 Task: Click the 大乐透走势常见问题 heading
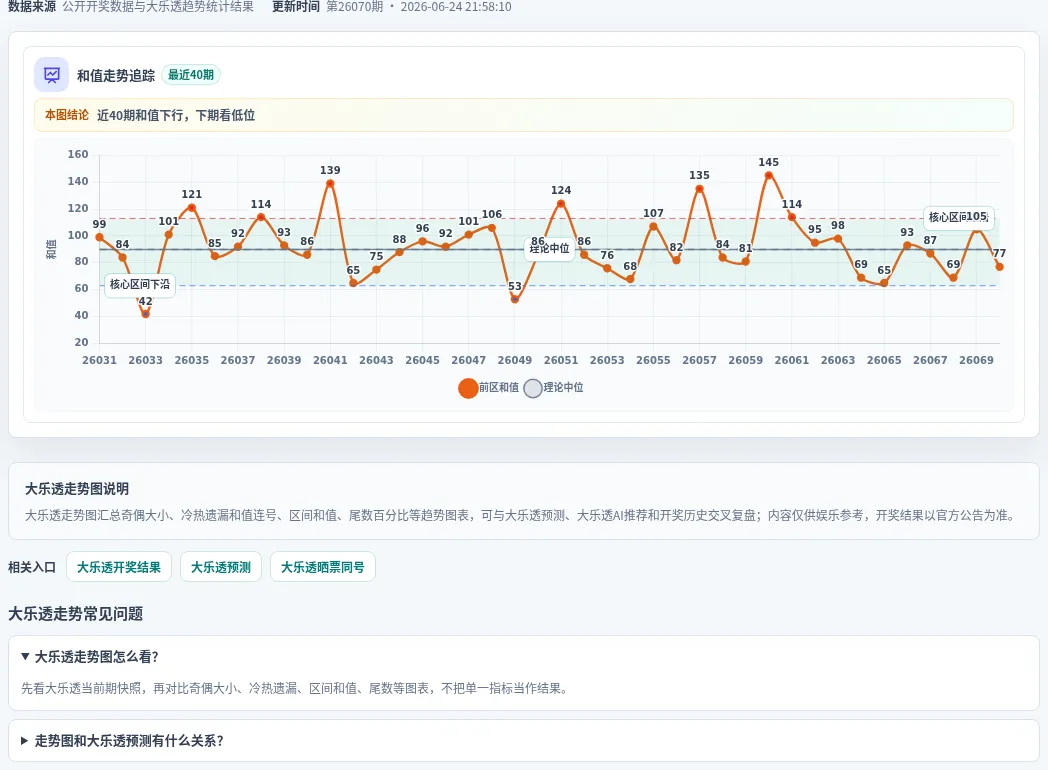[x=76, y=614]
